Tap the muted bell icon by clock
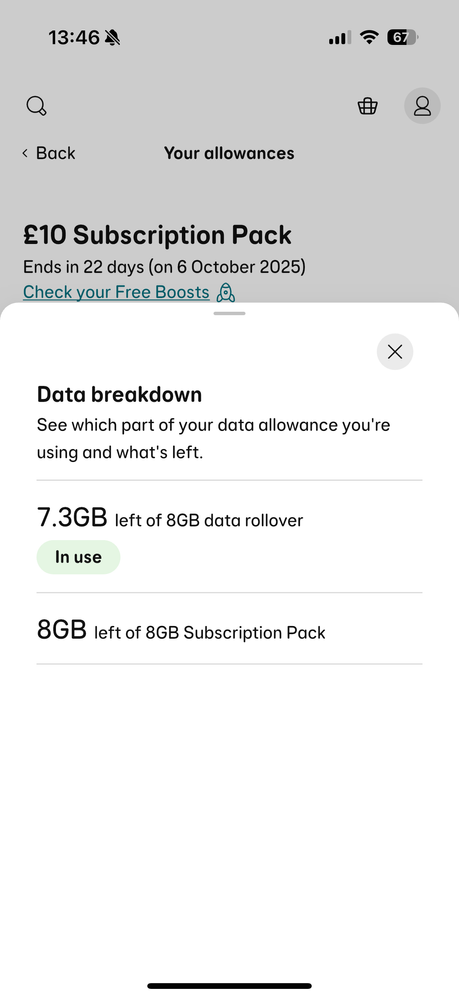The width and height of the screenshot is (459, 998). [113, 38]
